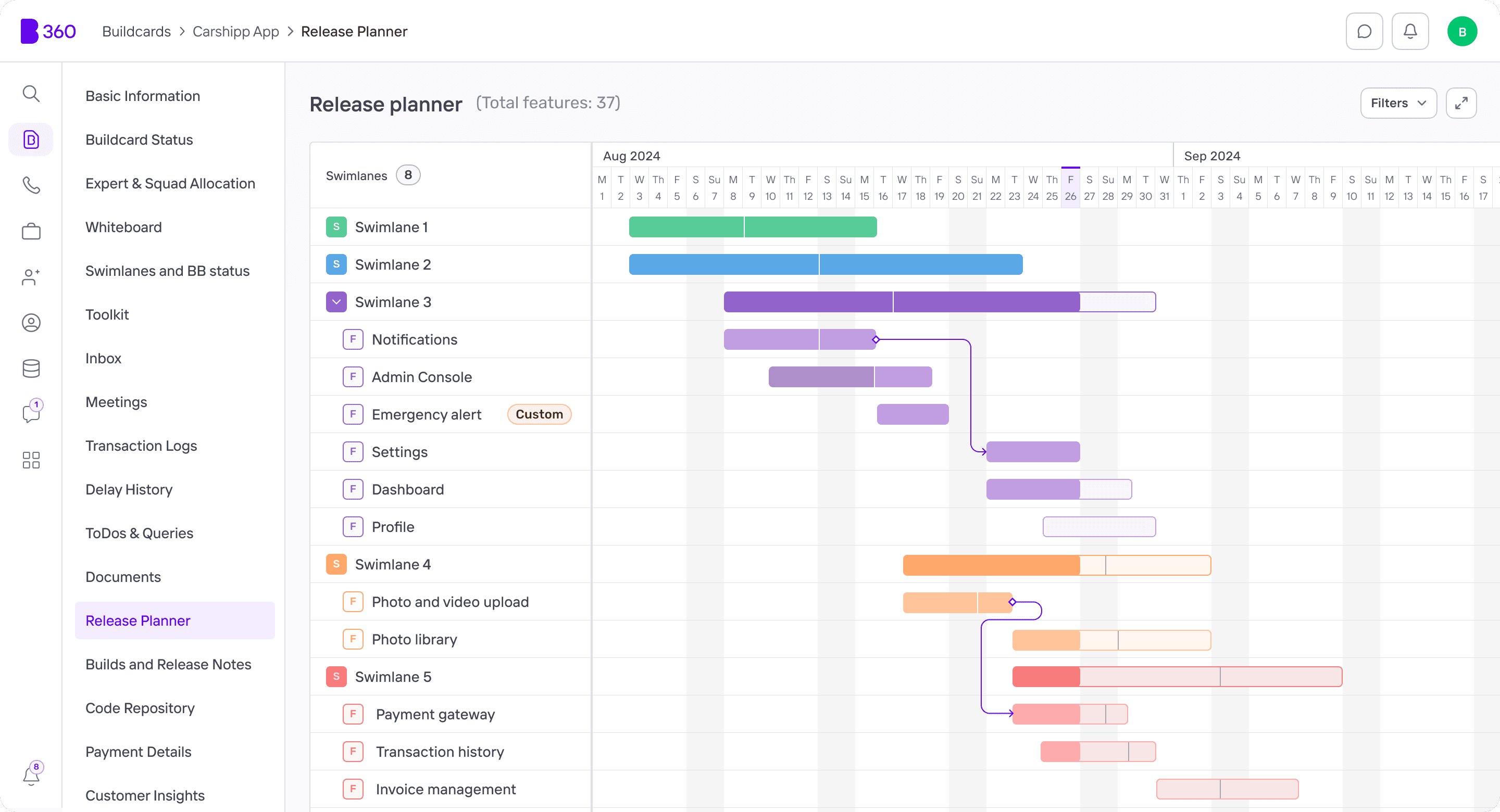Select highlighted Friday 26 date marker

(1070, 188)
